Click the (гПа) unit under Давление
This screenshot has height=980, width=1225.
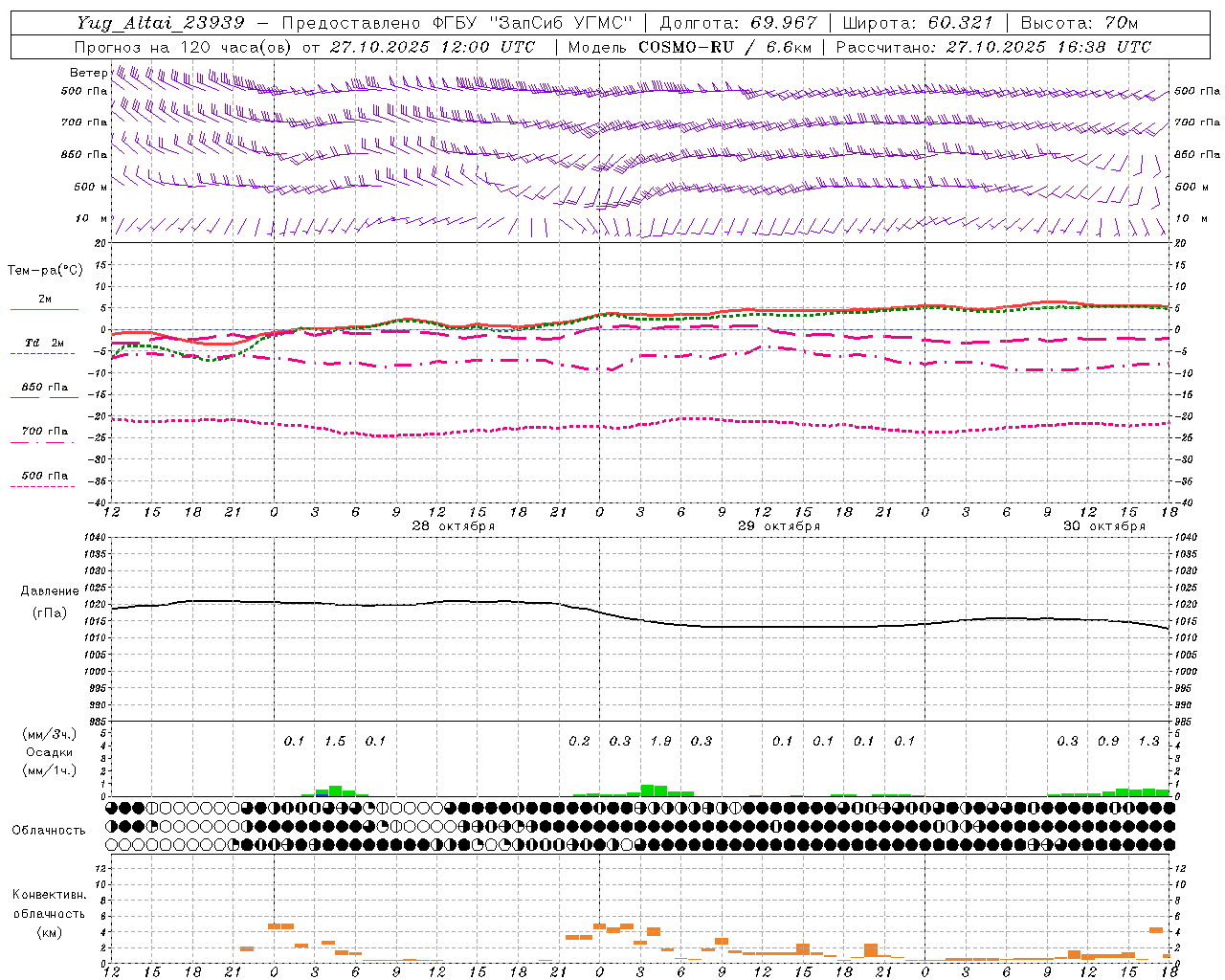(50, 613)
